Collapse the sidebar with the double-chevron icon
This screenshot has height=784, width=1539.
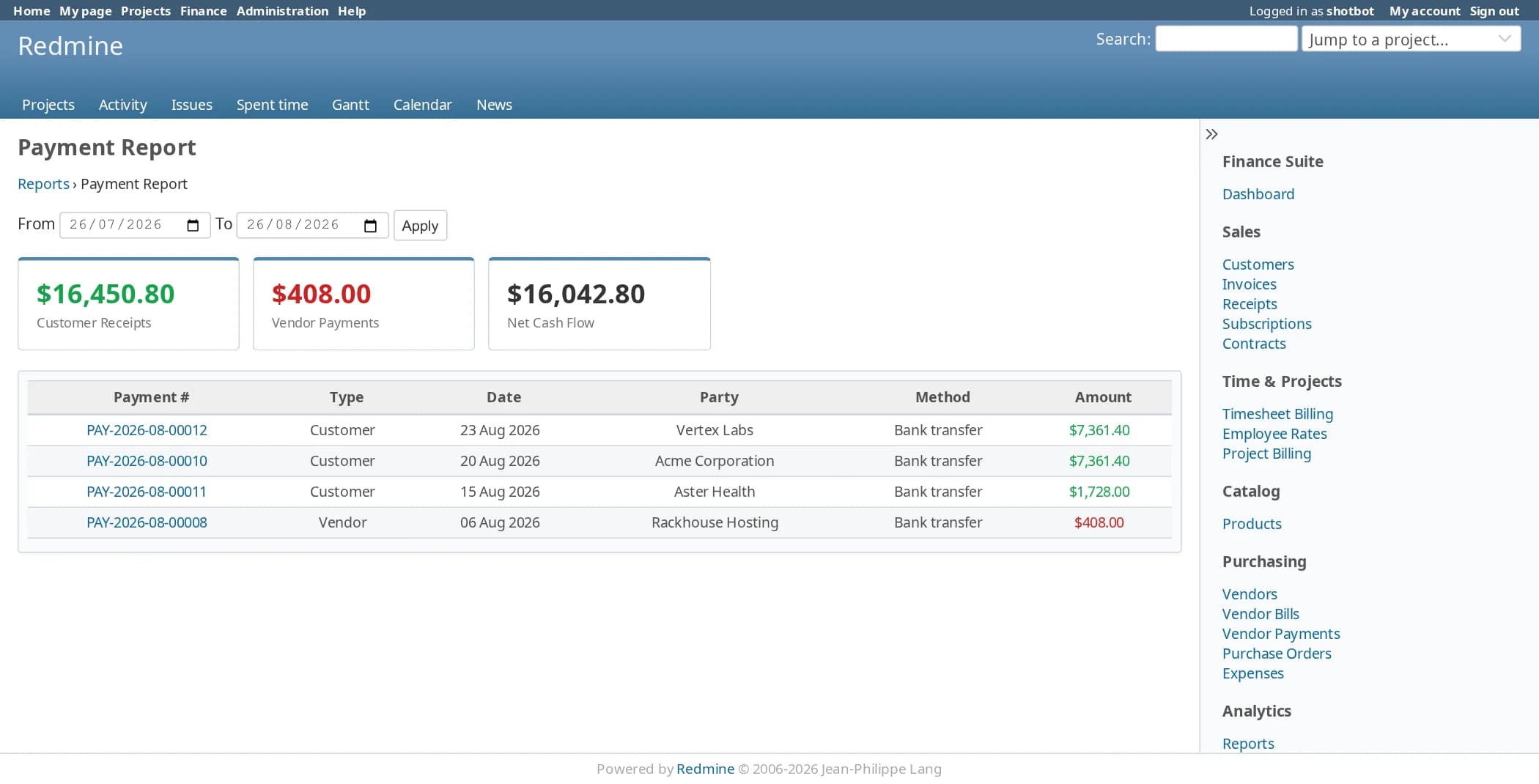click(1211, 134)
